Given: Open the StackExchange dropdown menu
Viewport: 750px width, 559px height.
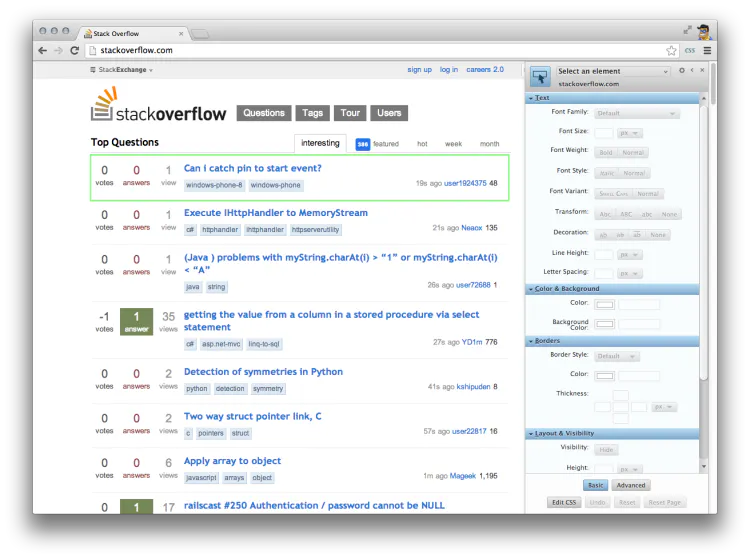Looking at the screenshot, I should (x=122, y=70).
